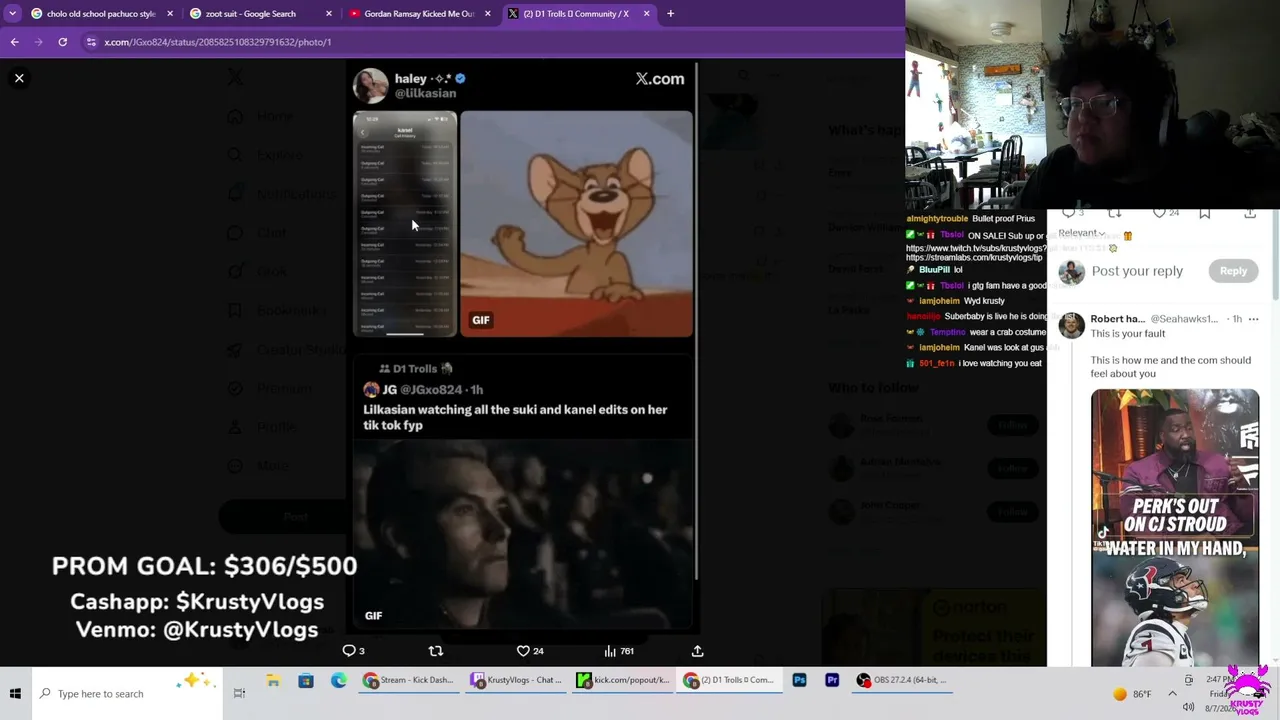Close the 'zoot suit - Google Search' tab
Image resolution: width=1280 pixels, height=720 pixels.
point(329,14)
